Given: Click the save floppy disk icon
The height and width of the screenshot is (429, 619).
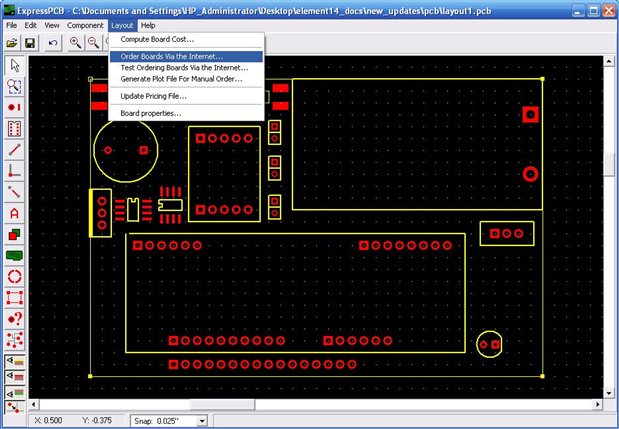Looking at the screenshot, I should pyautogui.click(x=30, y=43).
